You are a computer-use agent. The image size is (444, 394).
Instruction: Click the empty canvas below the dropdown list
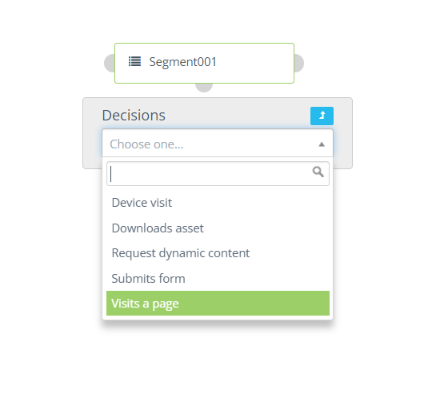point(218,357)
